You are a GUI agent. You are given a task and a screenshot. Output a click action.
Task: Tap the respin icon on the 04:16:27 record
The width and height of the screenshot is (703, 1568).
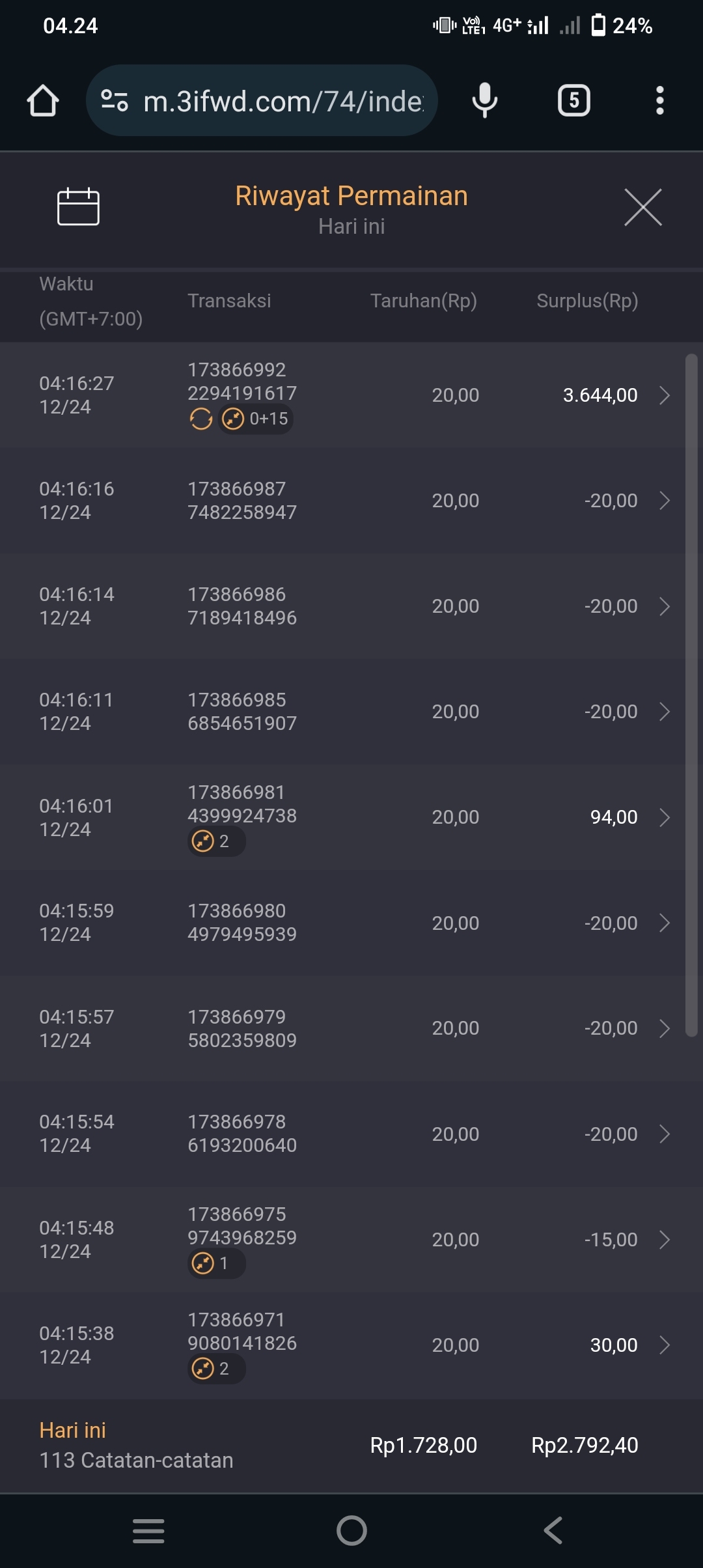(x=201, y=419)
